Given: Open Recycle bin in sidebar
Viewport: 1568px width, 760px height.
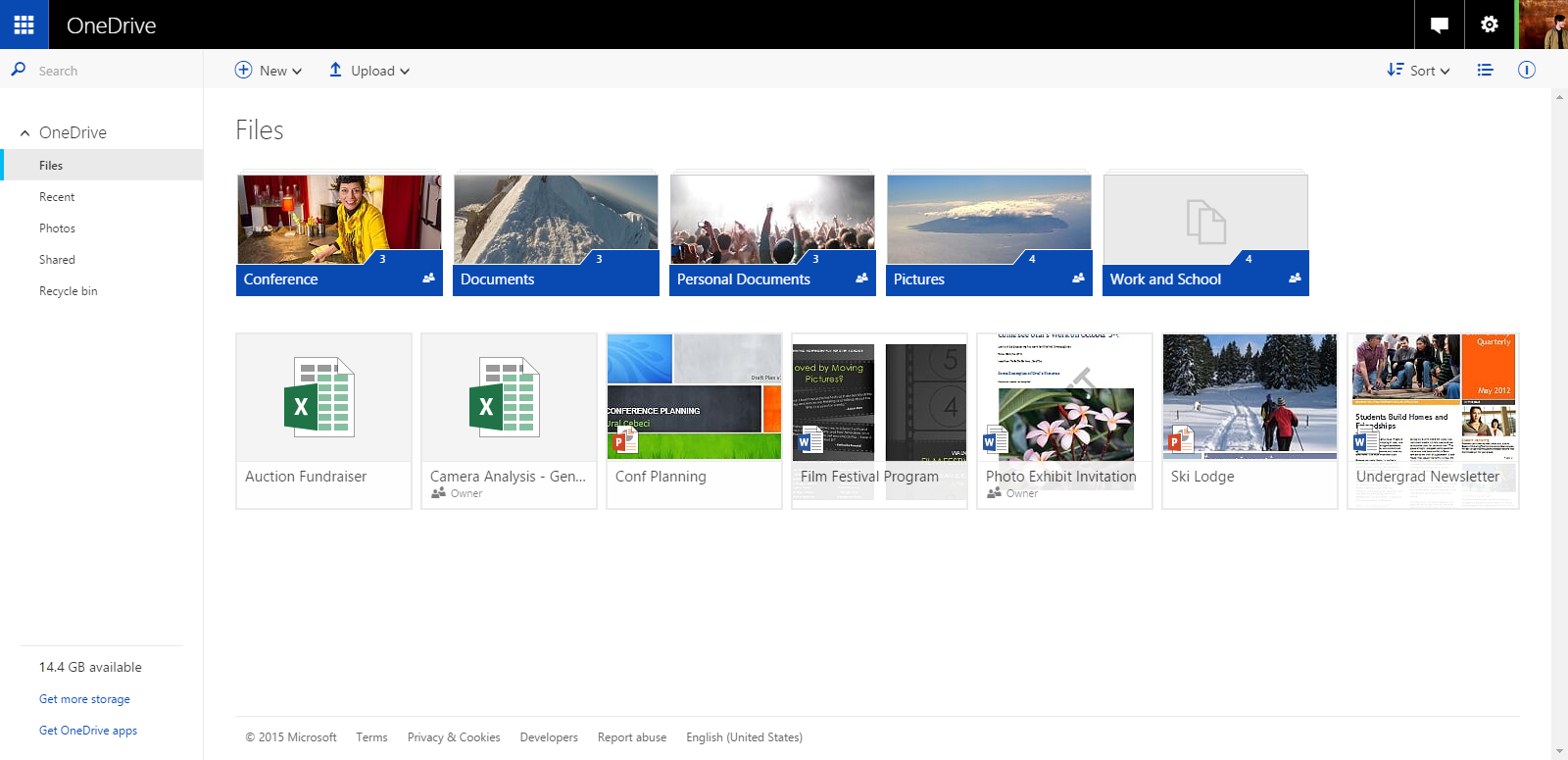Looking at the screenshot, I should pos(68,291).
